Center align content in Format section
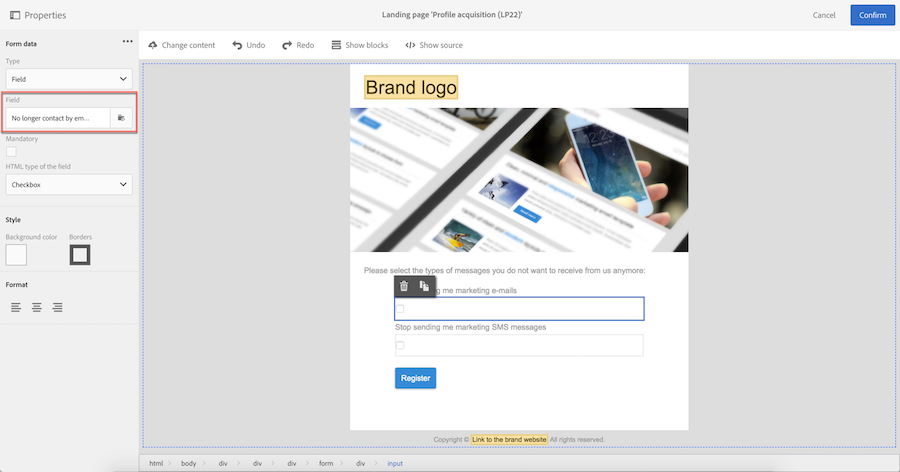900x472 pixels. [37, 307]
